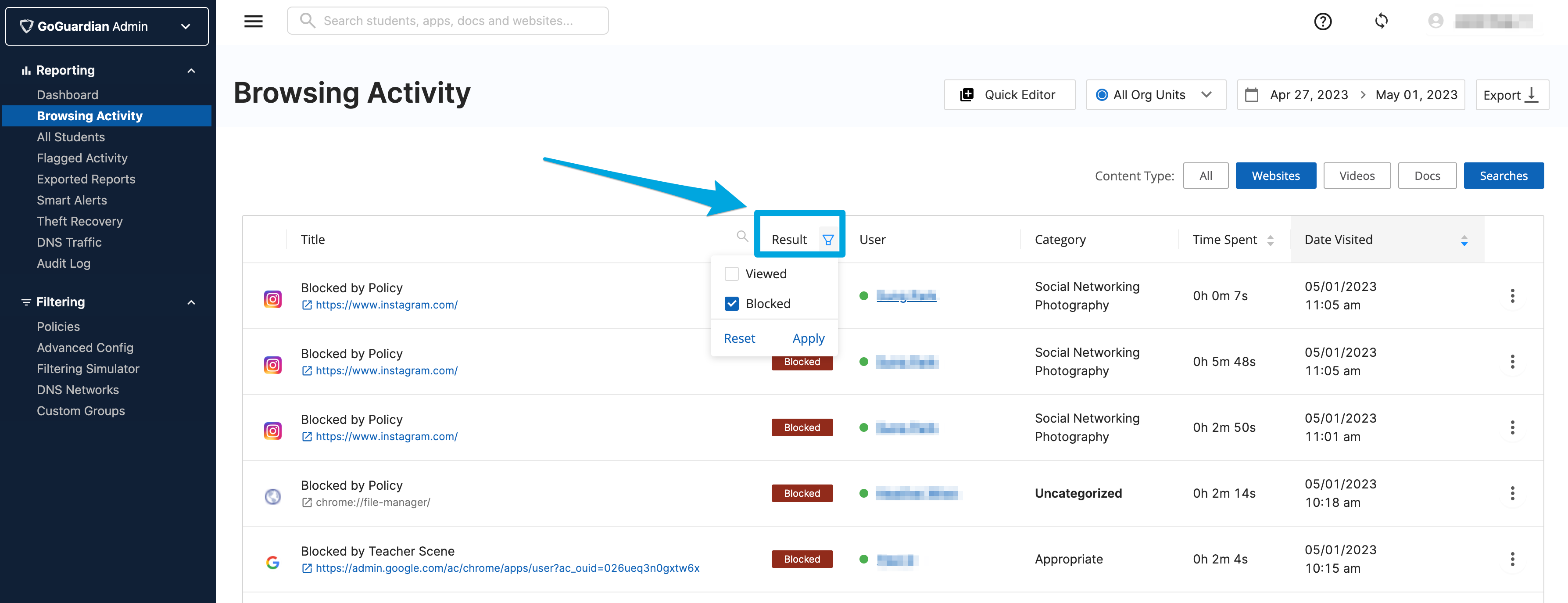Click the Instagram favicon on the first row
The width and height of the screenshot is (1568, 603).
[x=273, y=299]
